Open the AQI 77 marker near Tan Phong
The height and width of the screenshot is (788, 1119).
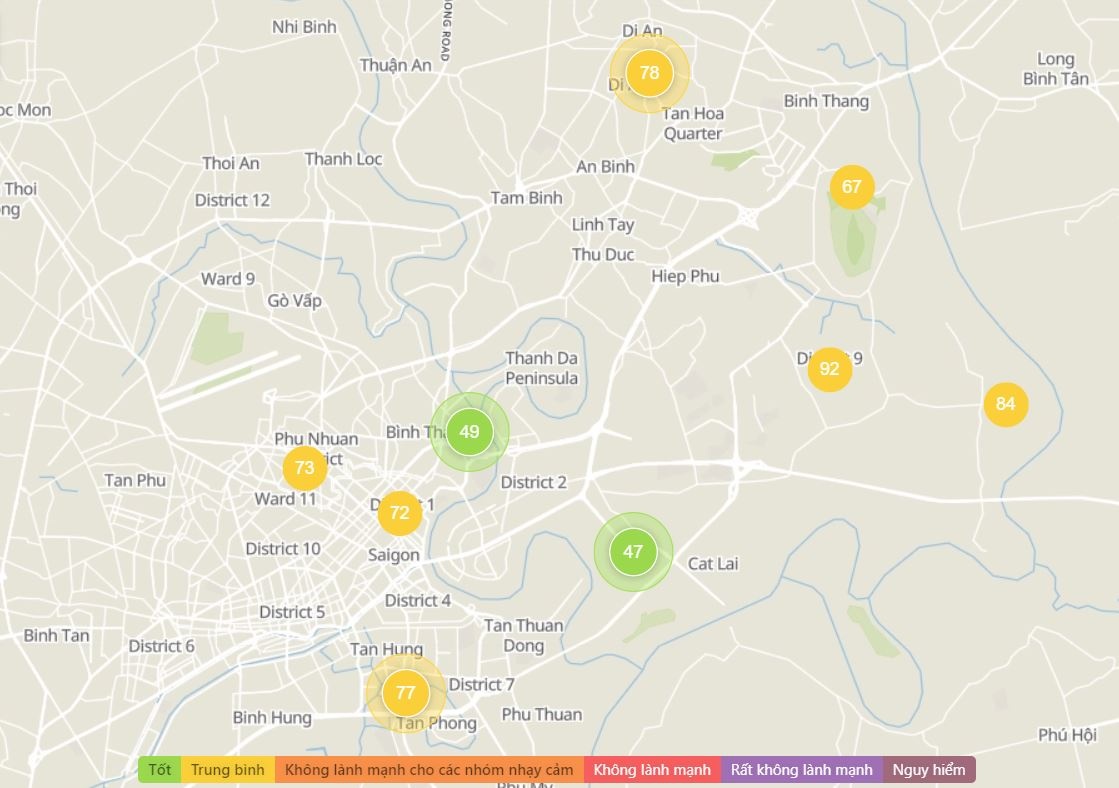tap(405, 693)
